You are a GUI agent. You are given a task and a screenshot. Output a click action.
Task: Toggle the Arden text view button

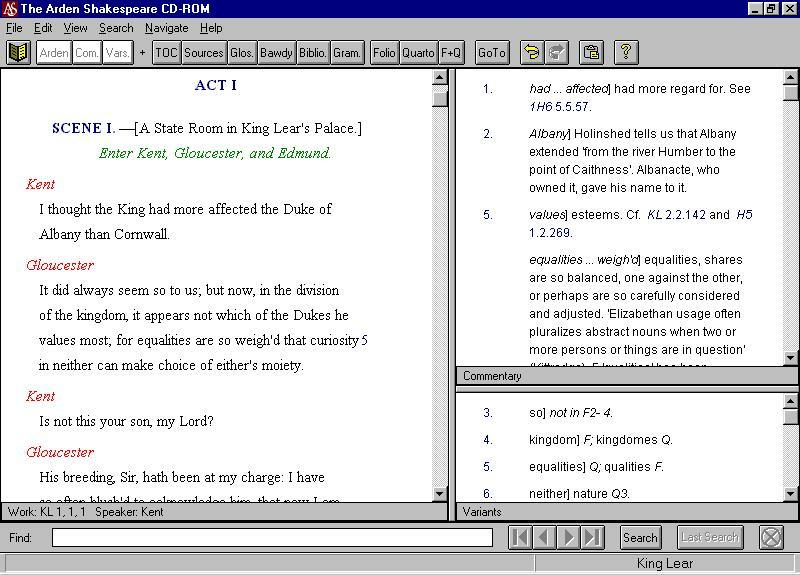pos(54,53)
